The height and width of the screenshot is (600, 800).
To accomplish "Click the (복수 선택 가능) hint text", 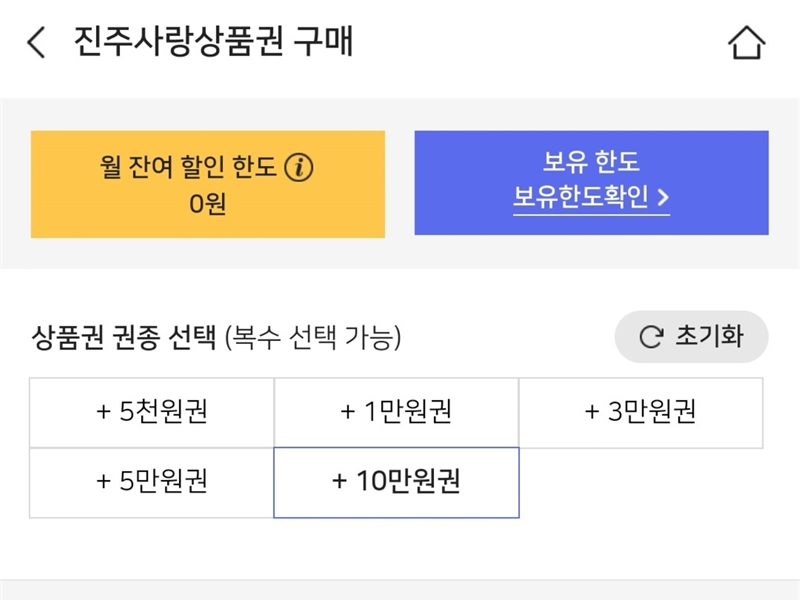I will point(313,338).
